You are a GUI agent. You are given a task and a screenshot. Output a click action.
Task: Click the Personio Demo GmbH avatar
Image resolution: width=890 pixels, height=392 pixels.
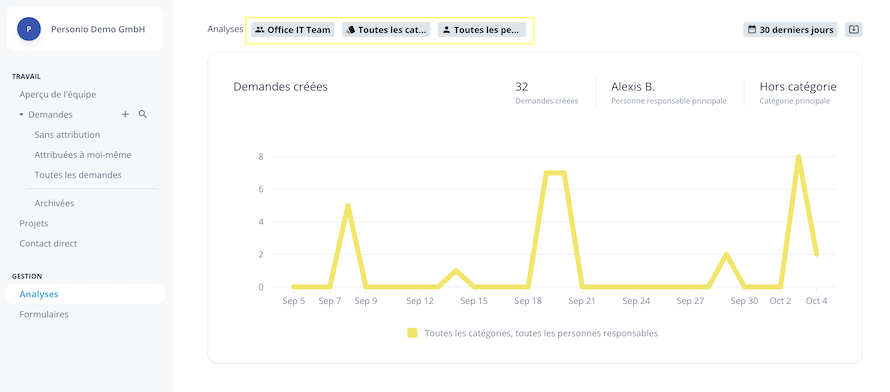tap(28, 29)
